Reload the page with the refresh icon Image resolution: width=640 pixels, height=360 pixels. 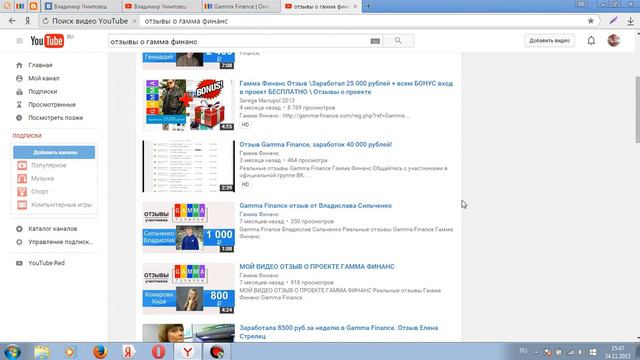(45, 21)
